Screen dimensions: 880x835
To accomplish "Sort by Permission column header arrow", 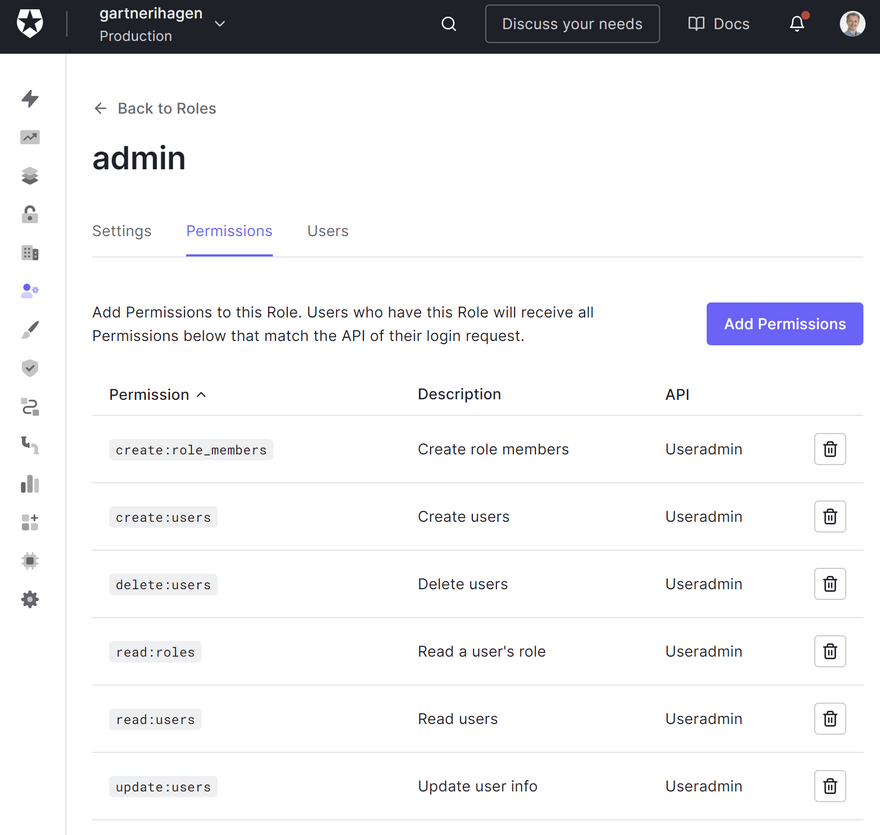I will click(201, 395).
